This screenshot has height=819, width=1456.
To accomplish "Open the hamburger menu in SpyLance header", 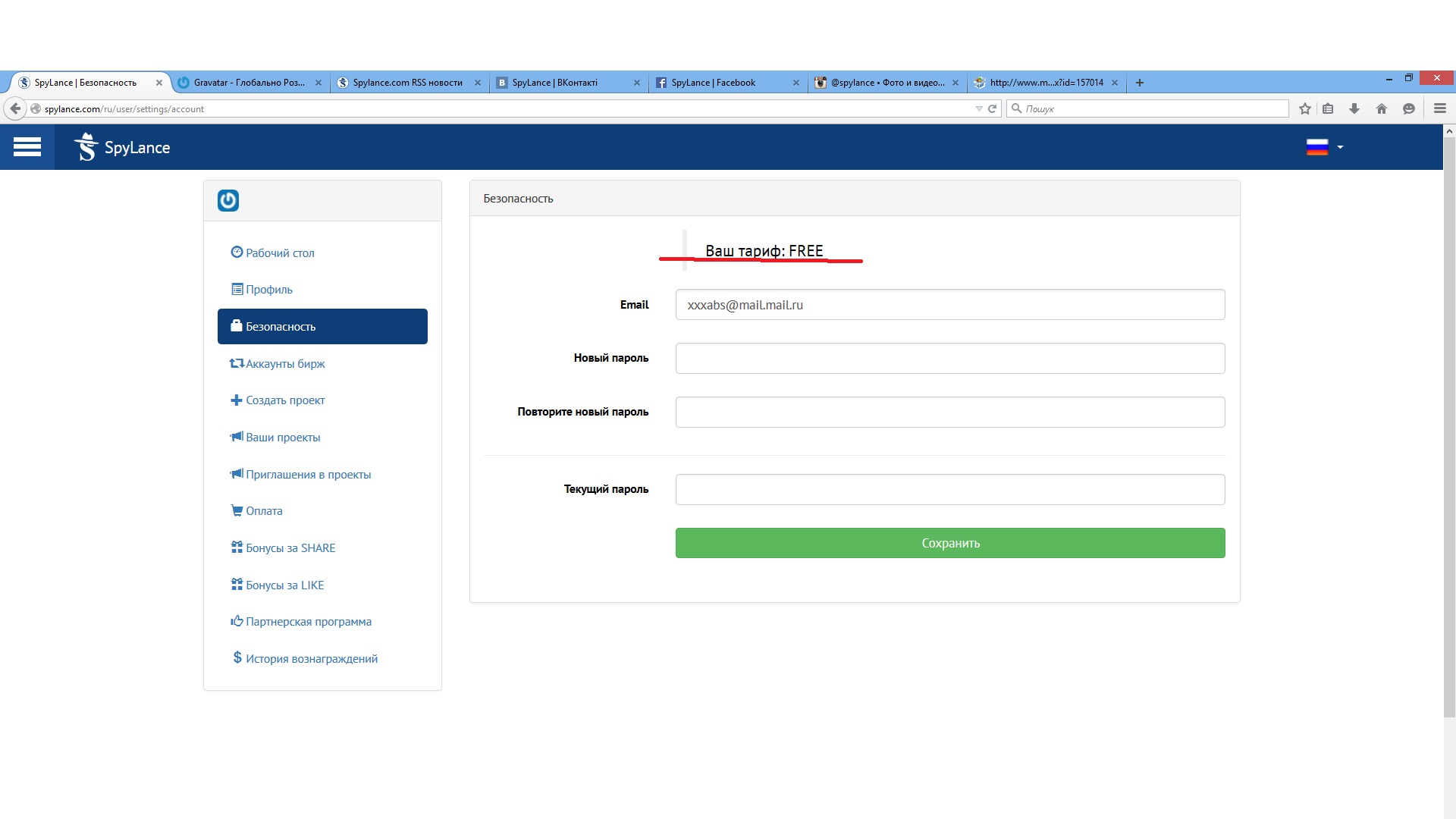I will [x=27, y=147].
